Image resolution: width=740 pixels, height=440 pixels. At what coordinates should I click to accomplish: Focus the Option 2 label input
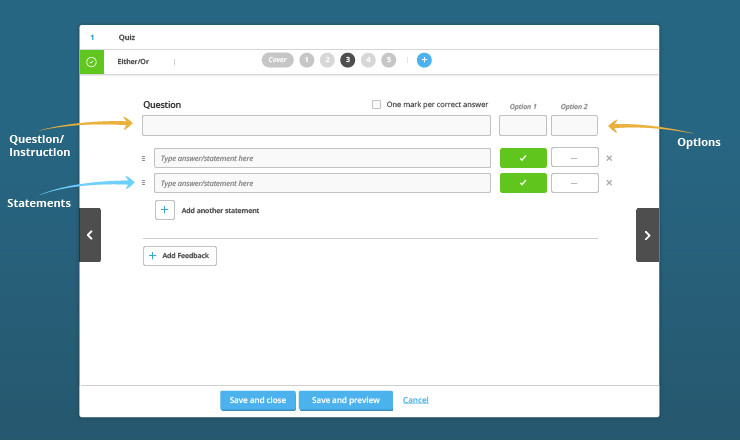click(x=574, y=126)
